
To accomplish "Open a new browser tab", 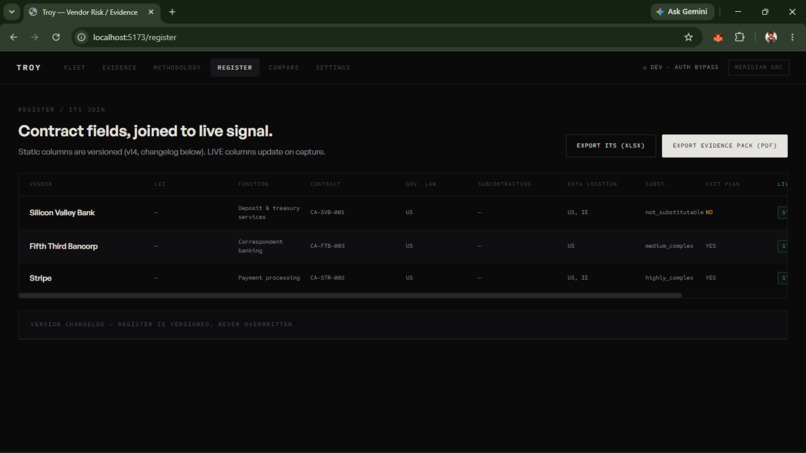I will tap(172, 12).
